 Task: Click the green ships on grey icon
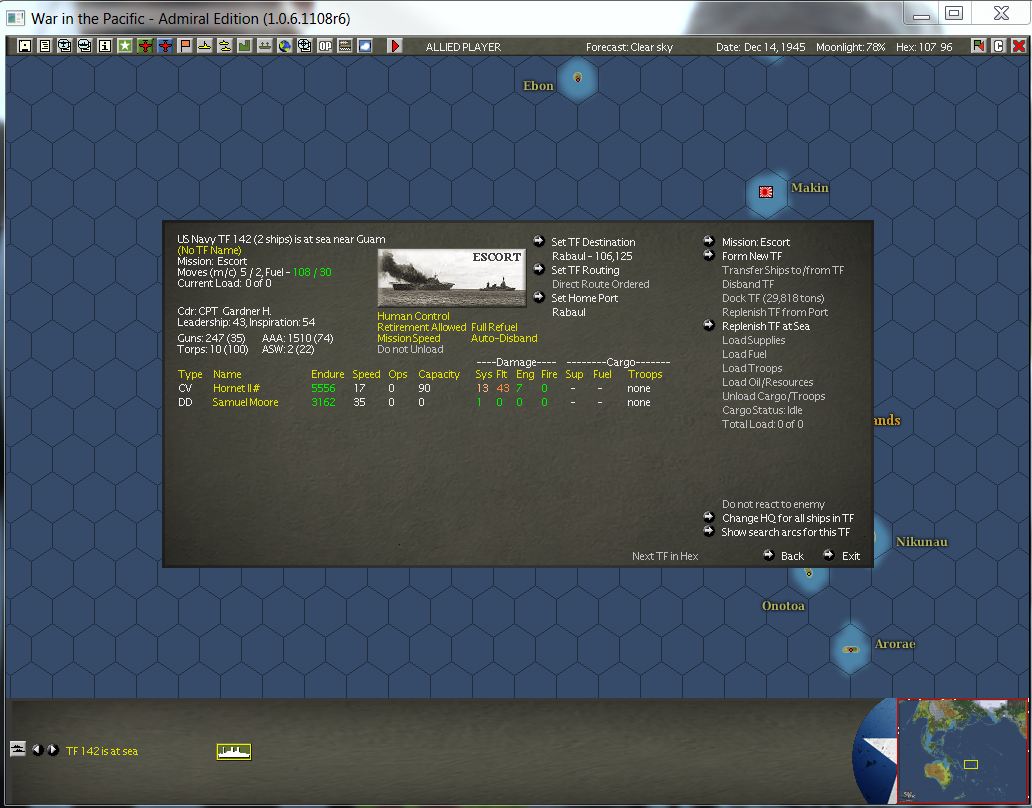(265, 46)
